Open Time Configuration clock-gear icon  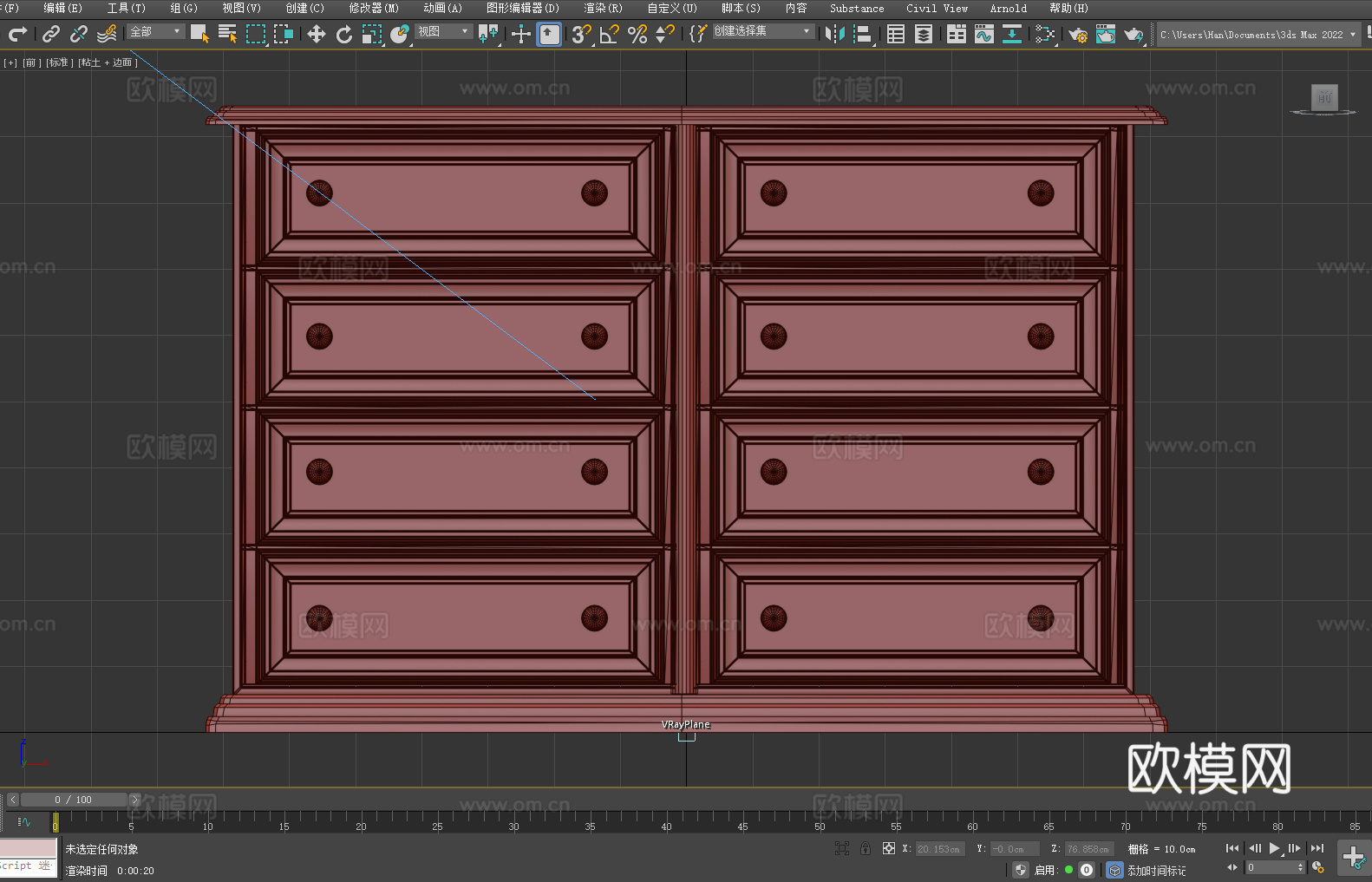[x=1318, y=867]
